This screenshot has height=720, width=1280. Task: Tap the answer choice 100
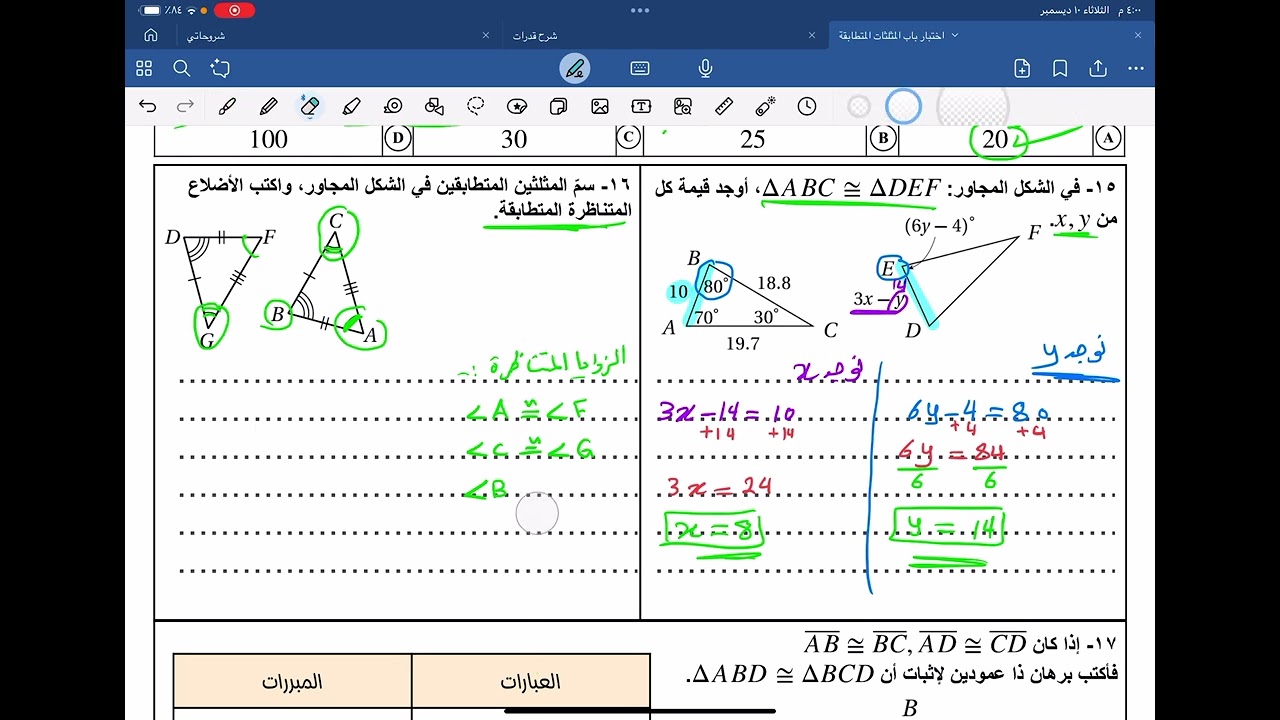(x=268, y=139)
